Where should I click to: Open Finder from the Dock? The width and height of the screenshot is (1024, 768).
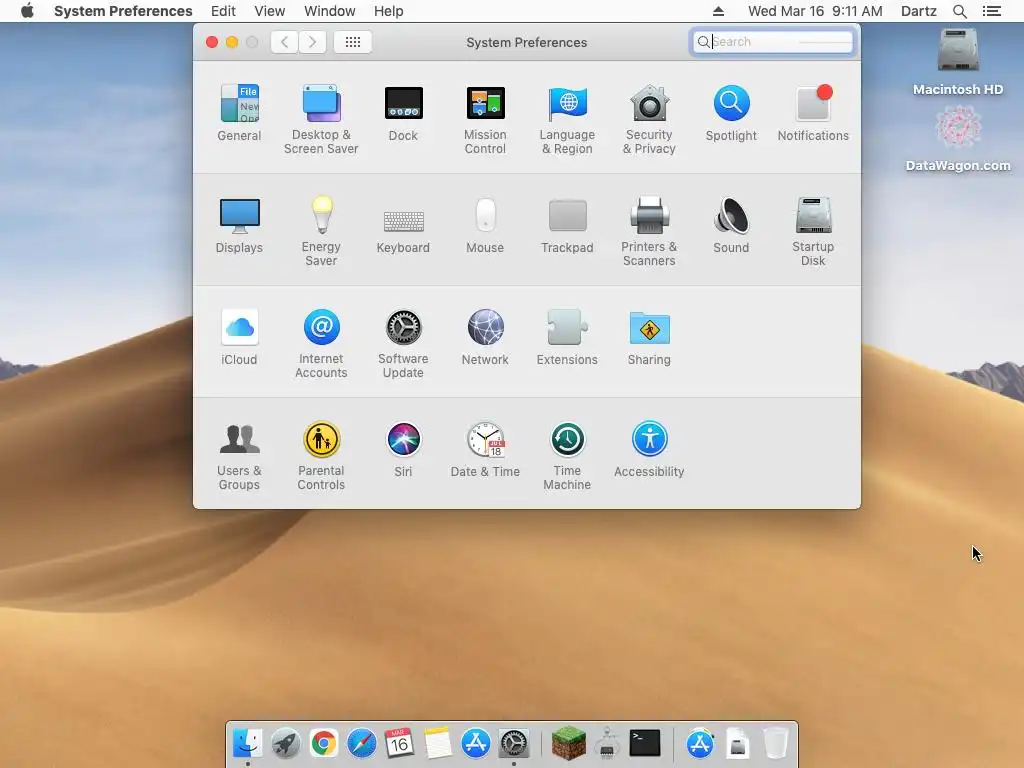(248, 743)
